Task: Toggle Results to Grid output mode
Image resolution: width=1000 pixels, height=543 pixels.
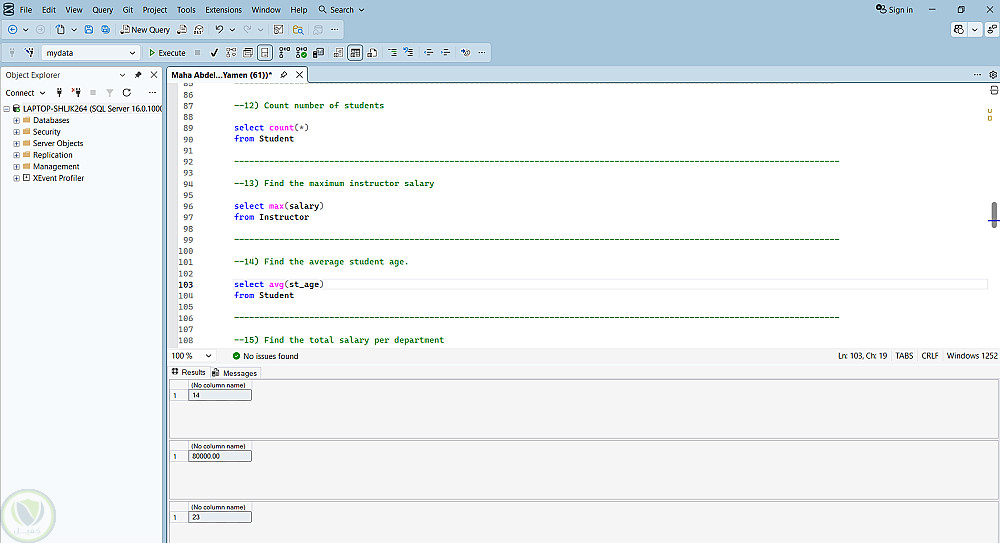Action: click(x=354, y=52)
